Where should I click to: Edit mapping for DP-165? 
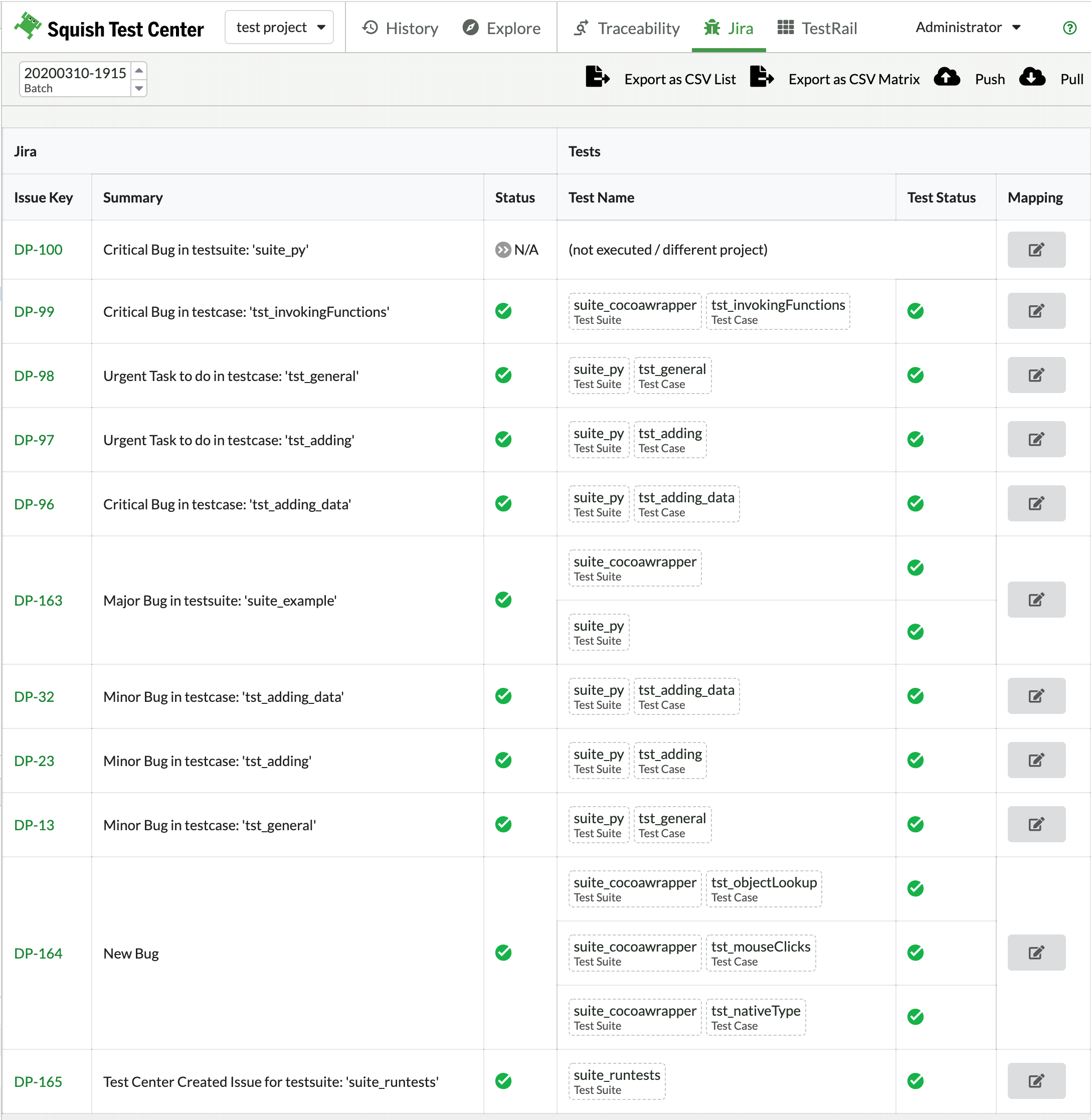click(1036, 1081)
